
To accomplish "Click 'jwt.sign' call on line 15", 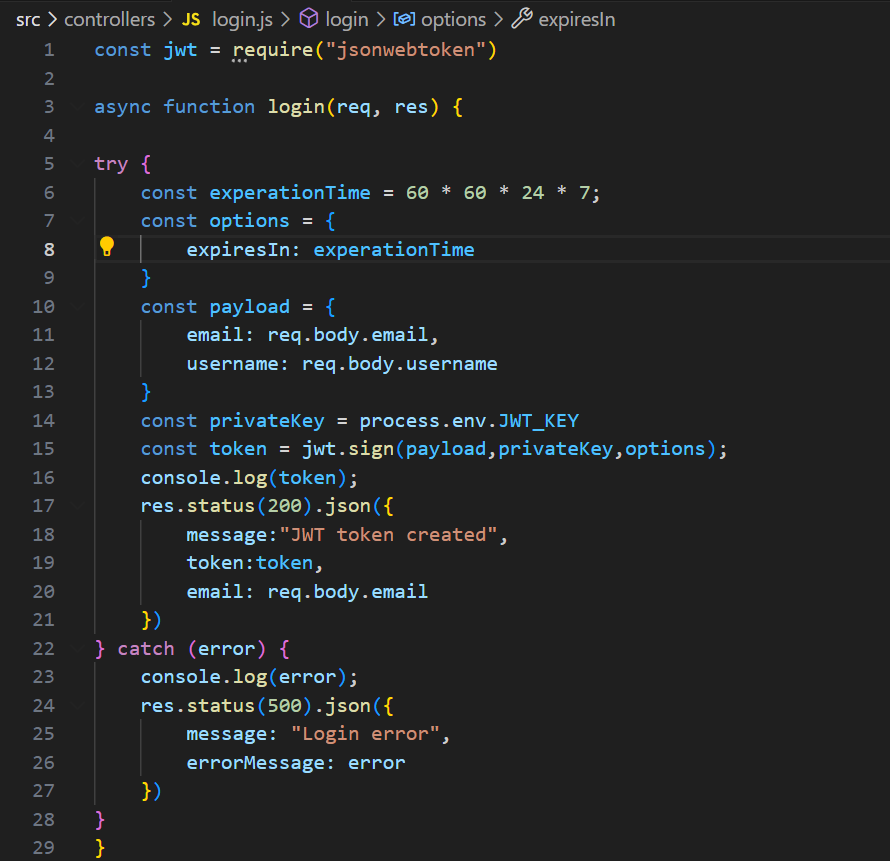I will [347, 449].
